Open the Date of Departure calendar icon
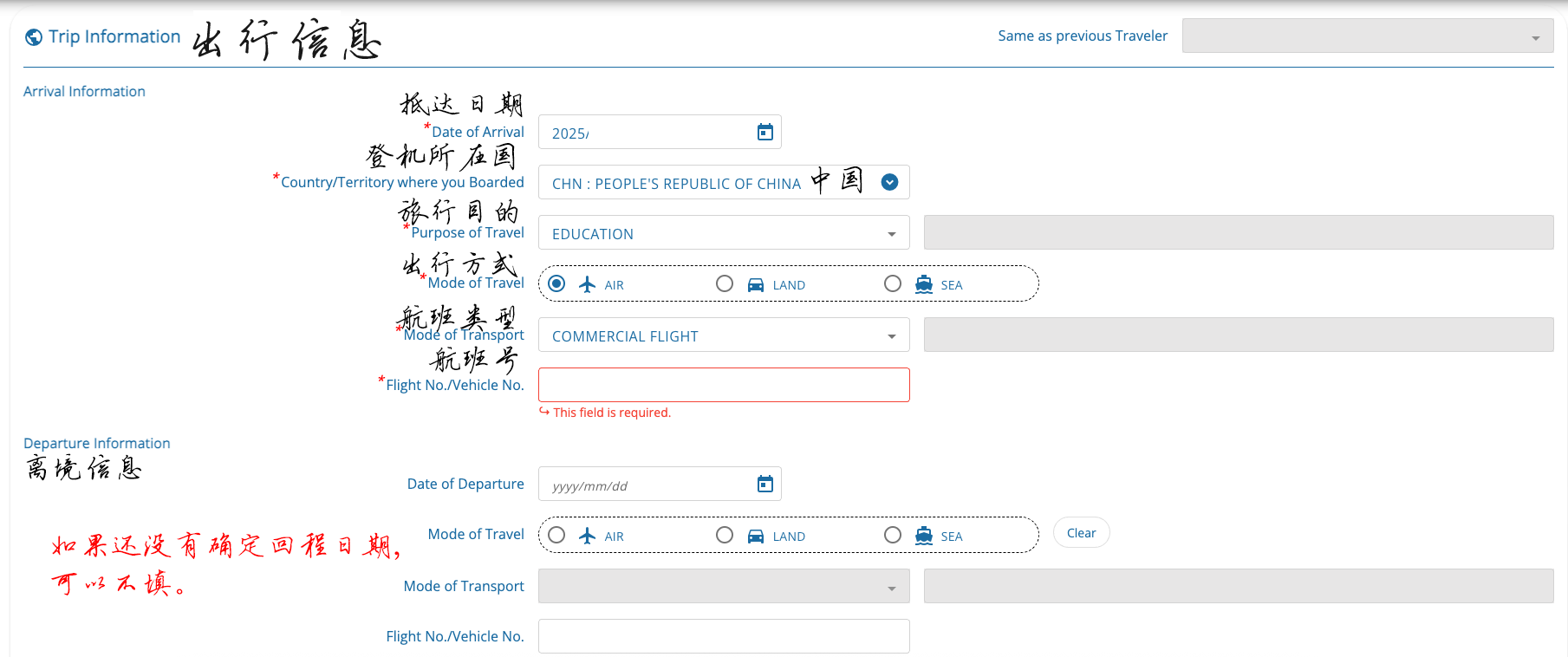Screen dimensions: 1568x657 (764, 484)
